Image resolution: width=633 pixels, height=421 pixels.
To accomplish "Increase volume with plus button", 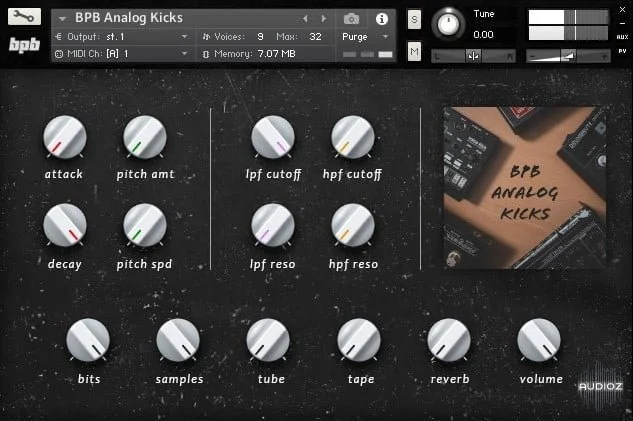I will (604, 56).
